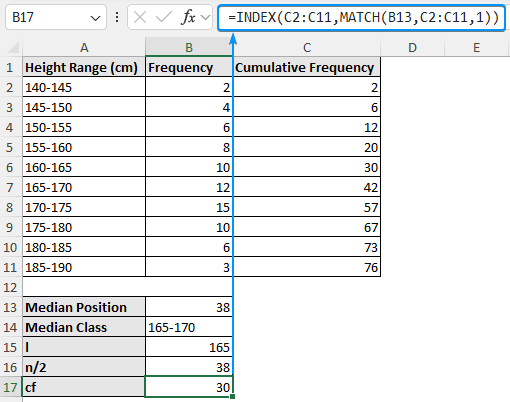Click the 'l' label cell in row 15
Screen dimensions: 510x402
[84, 347]
